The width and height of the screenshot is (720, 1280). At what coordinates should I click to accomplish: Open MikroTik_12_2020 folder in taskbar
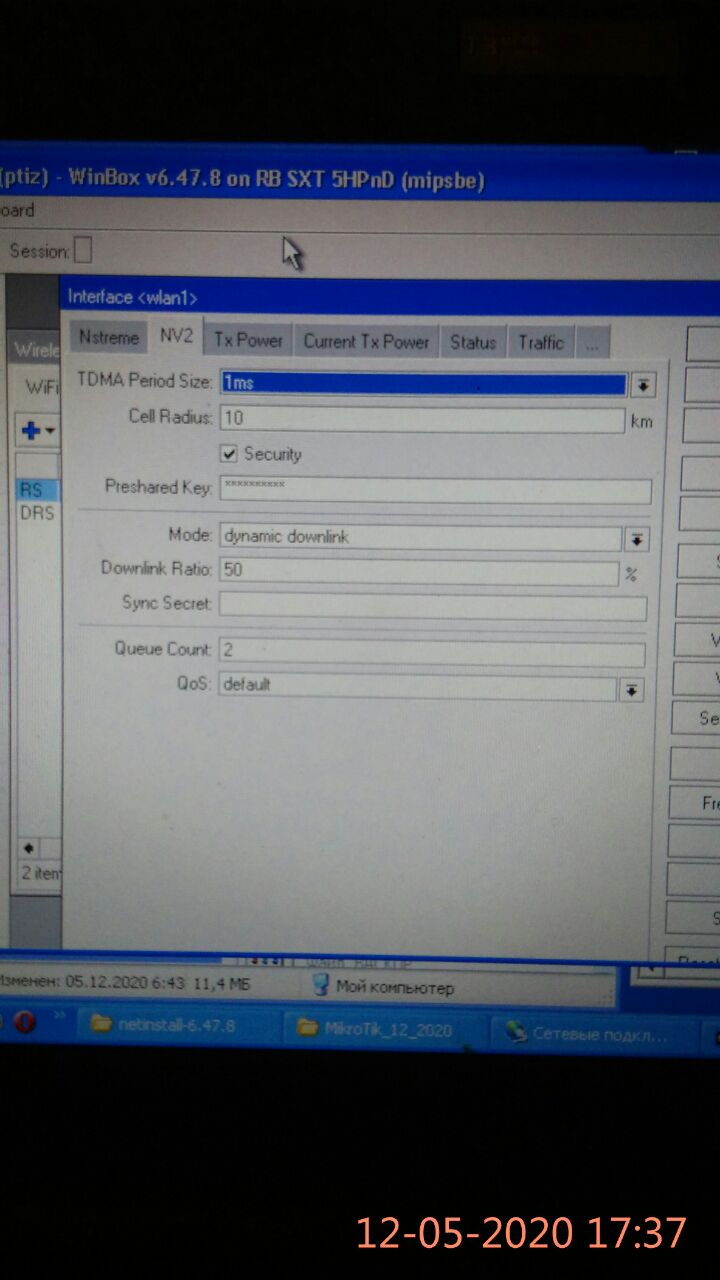pos(385,1030)
